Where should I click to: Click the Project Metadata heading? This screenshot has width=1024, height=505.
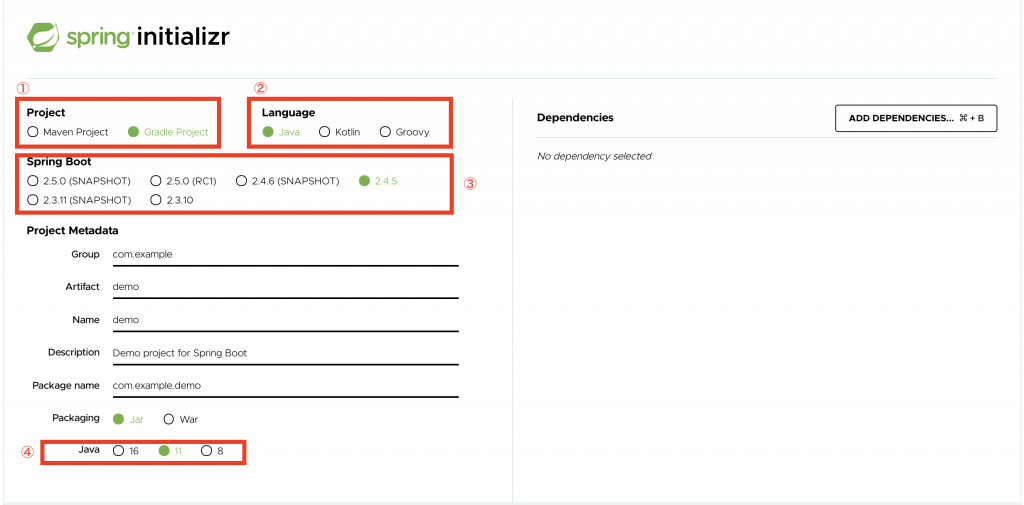click(x=72, y=231)
